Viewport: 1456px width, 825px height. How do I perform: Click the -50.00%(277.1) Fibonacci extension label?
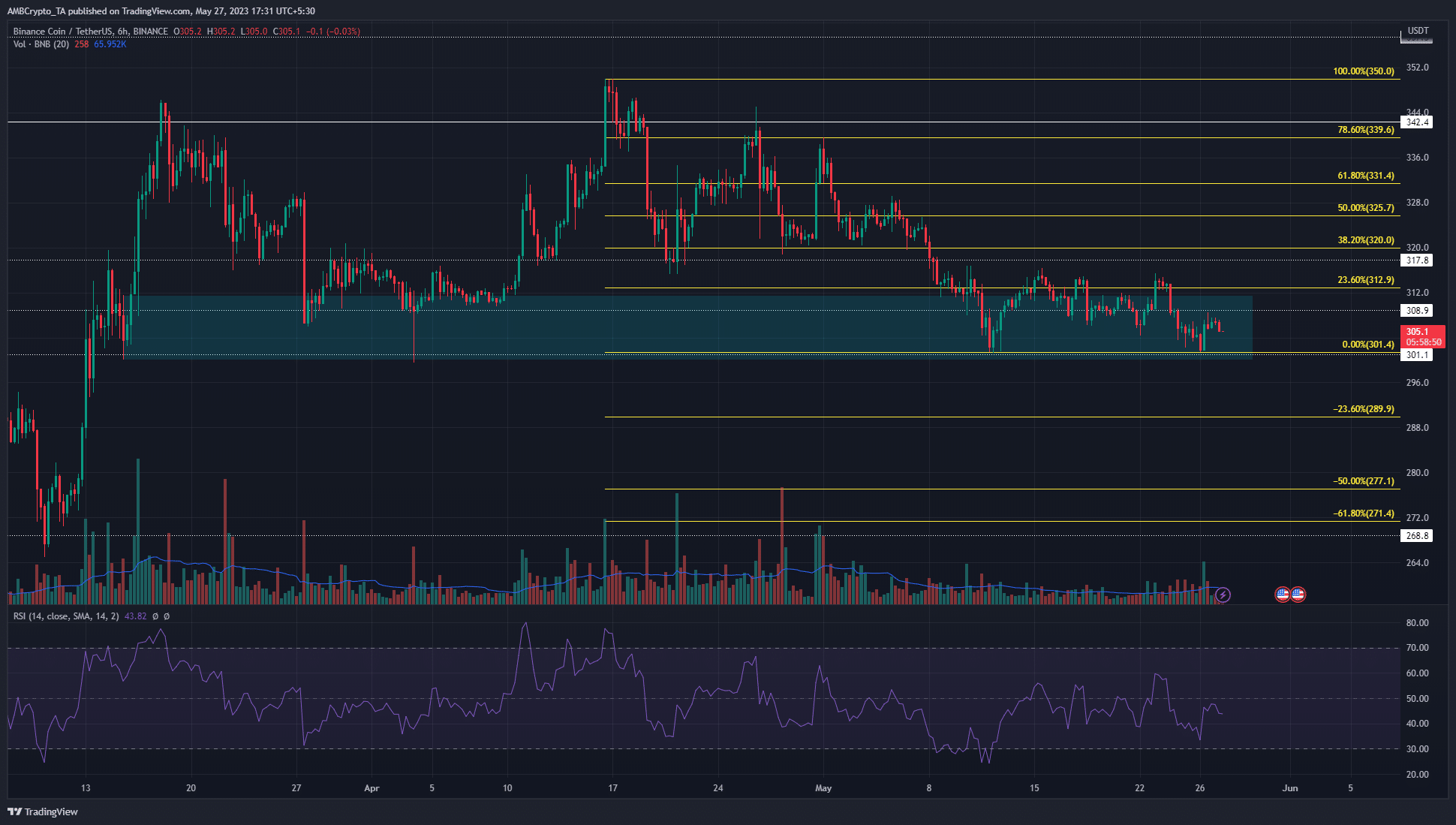[x=1364, y=481]
